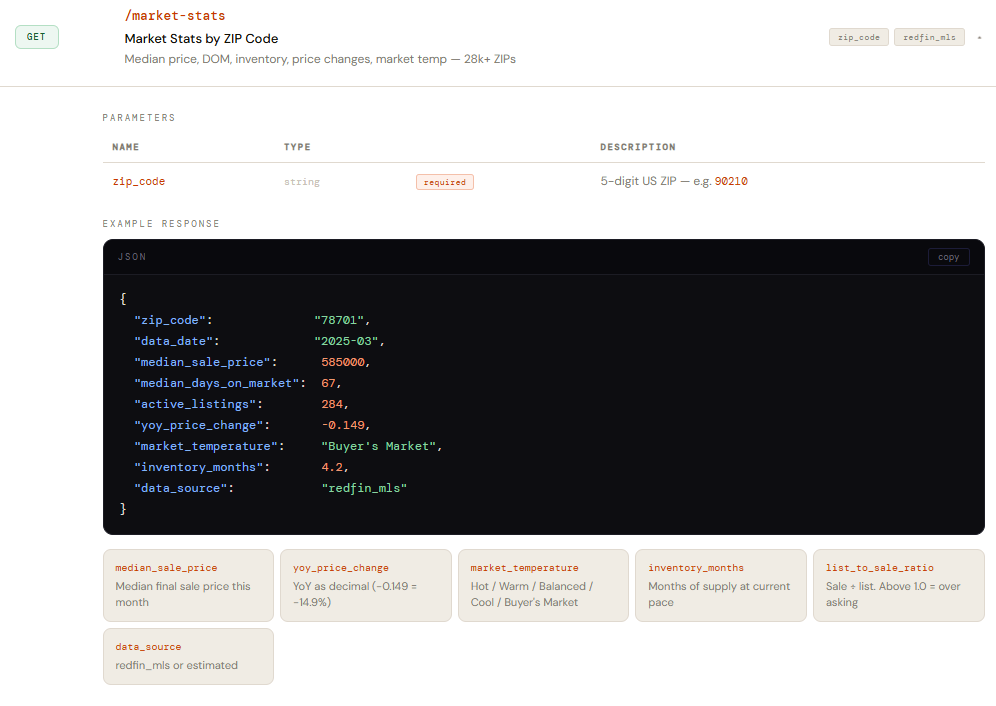Click the required badge on zip_code
The width and height of the screenshot is (996, 706).
click(x=444, y=181)
